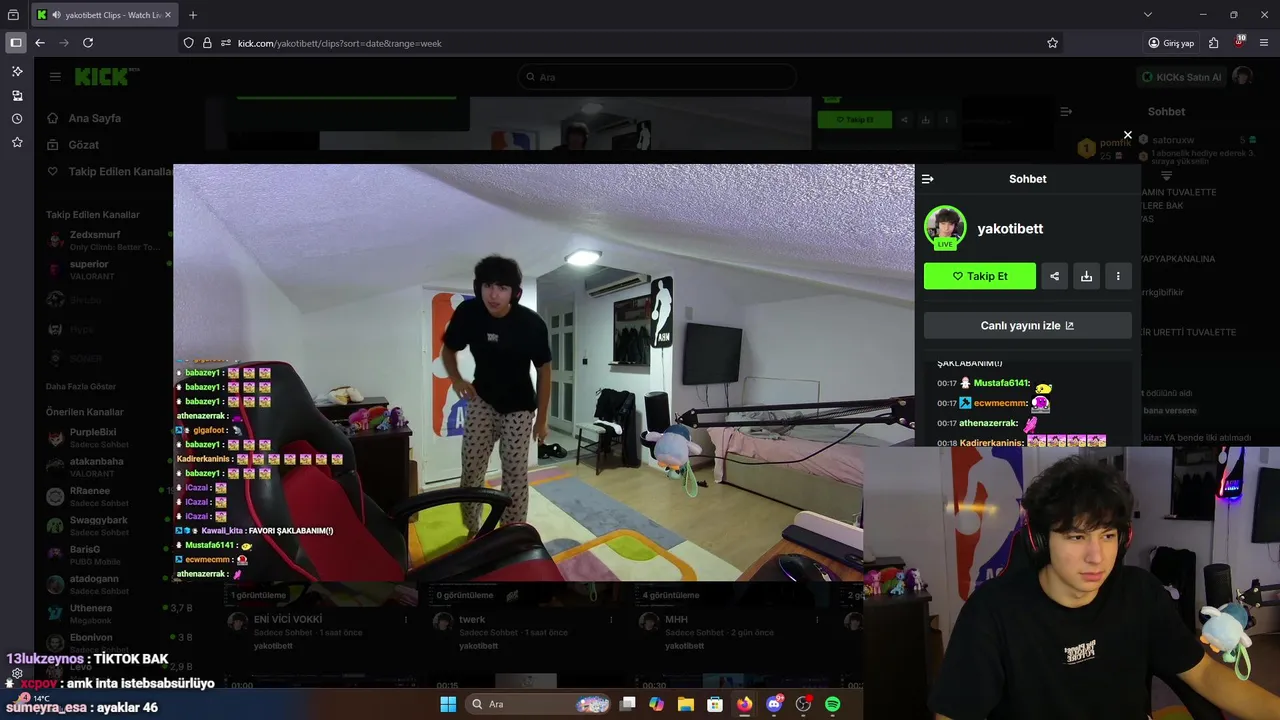Viewport: 1280px width, 720px height.
Task: Expand the list all tabs chevron
Action: [1148, 15]
